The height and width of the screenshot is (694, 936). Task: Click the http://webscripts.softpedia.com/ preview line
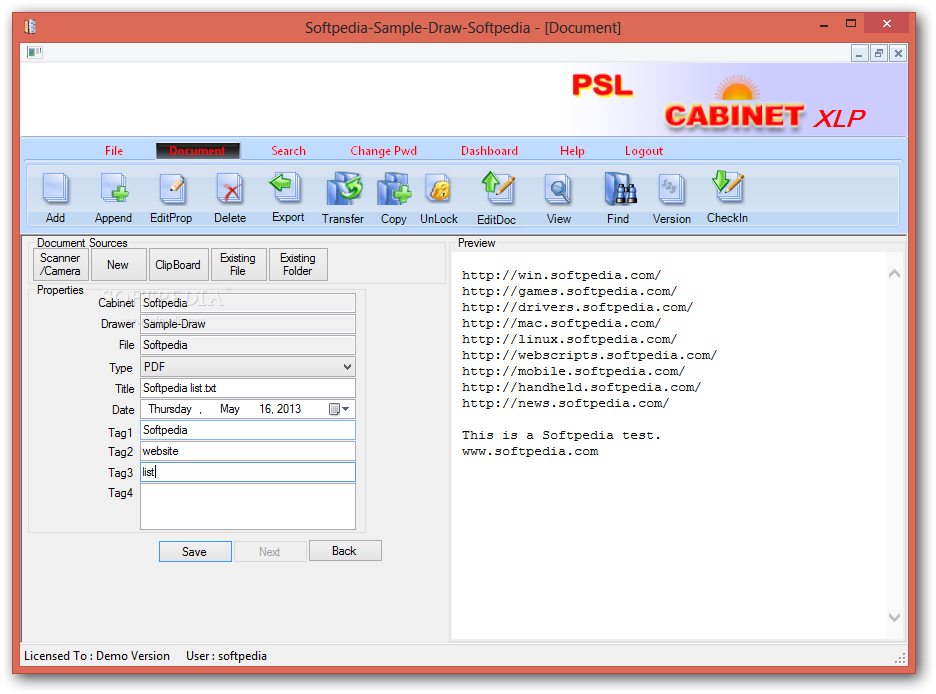pyautogui.click(x=589, y=356)
